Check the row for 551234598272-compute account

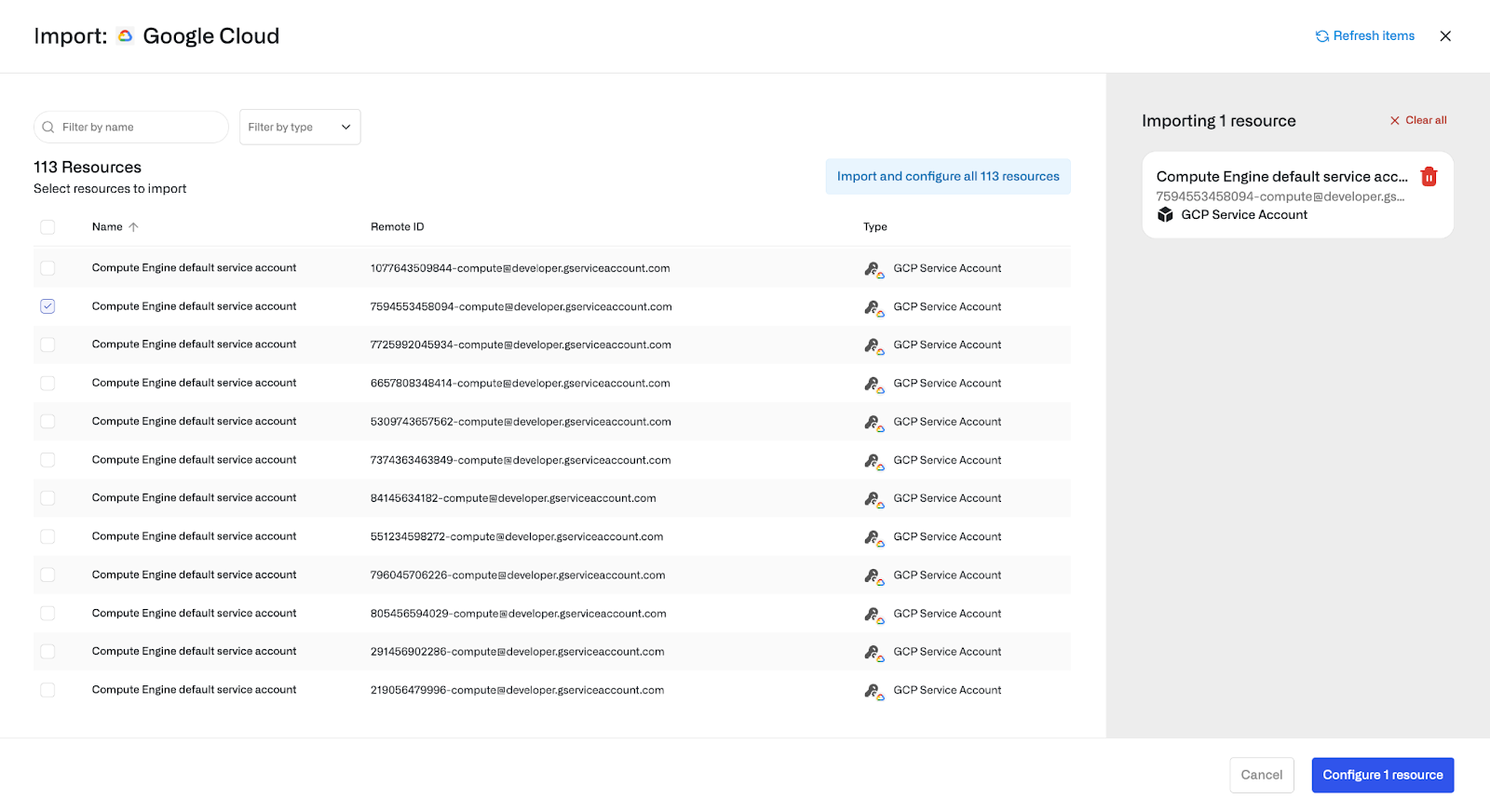47,536
